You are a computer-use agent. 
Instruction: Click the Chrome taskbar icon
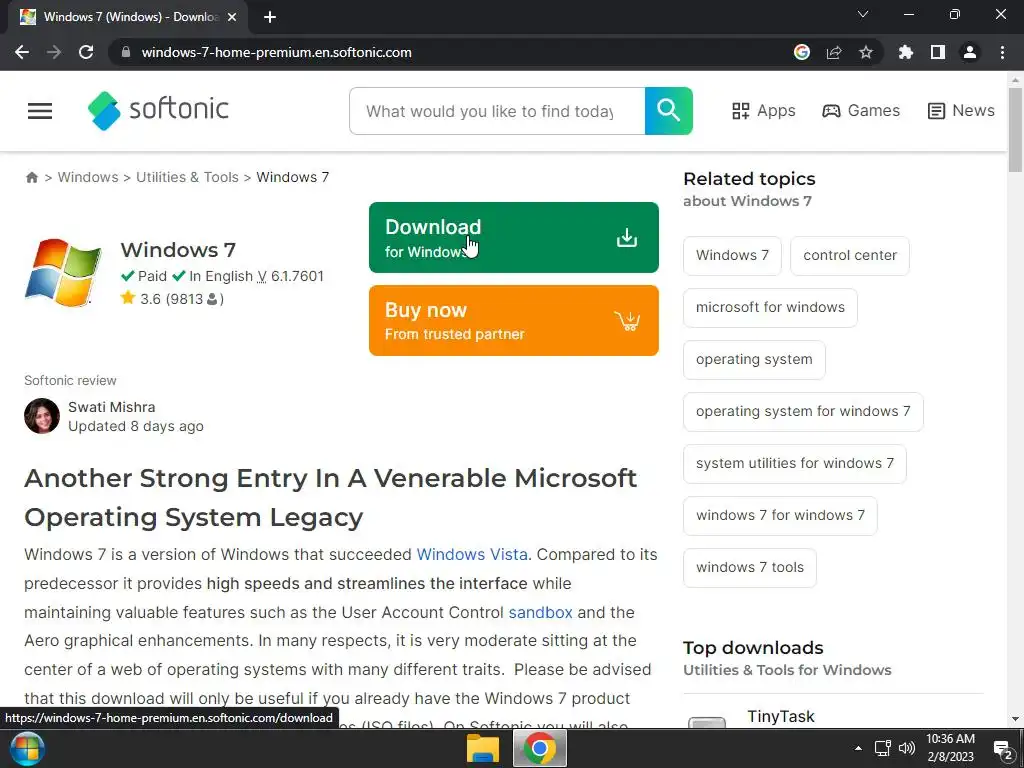coord(539,748)
